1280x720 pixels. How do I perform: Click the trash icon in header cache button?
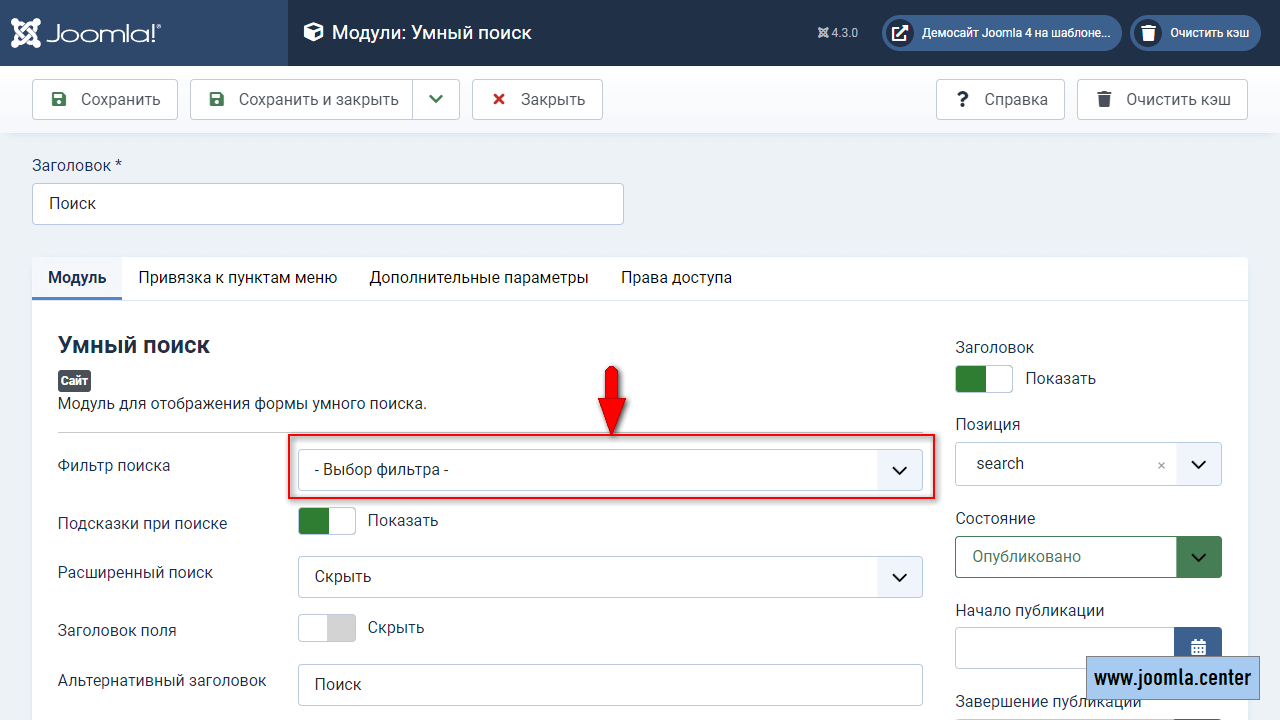click(x=1149, y=33)
